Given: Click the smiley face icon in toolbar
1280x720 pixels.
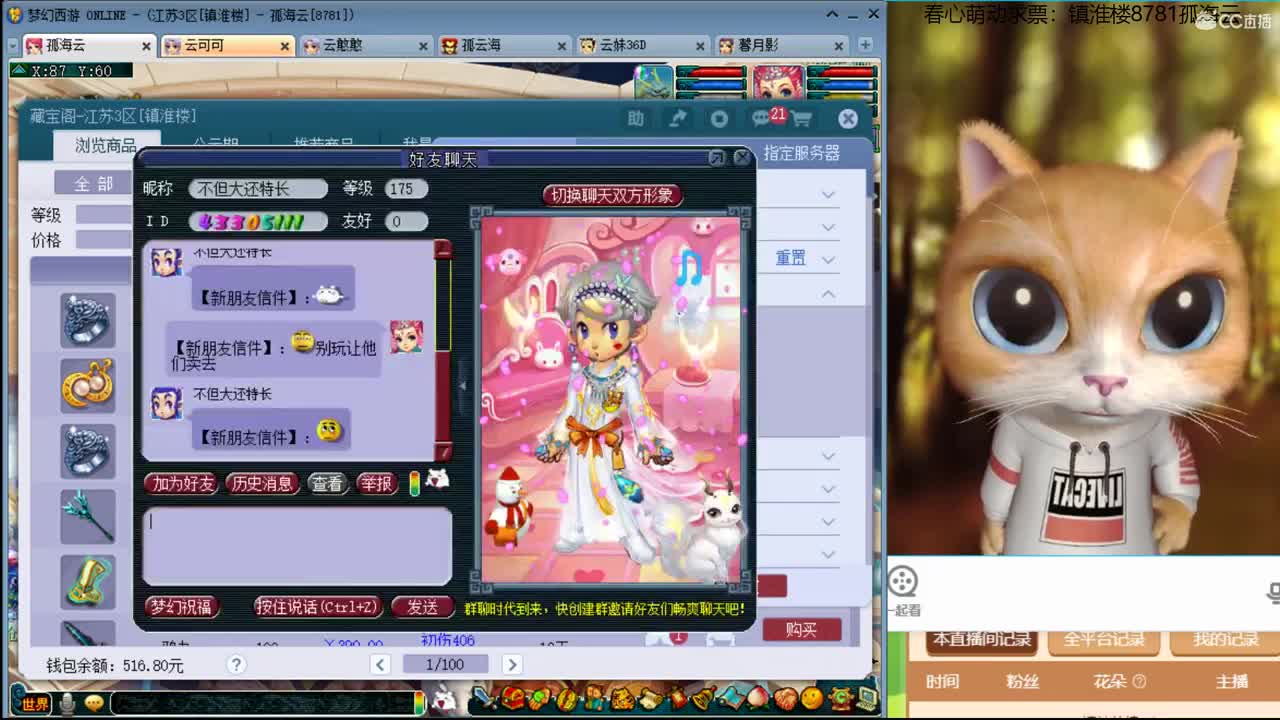Looking at the screenshot, I should 812,697.
